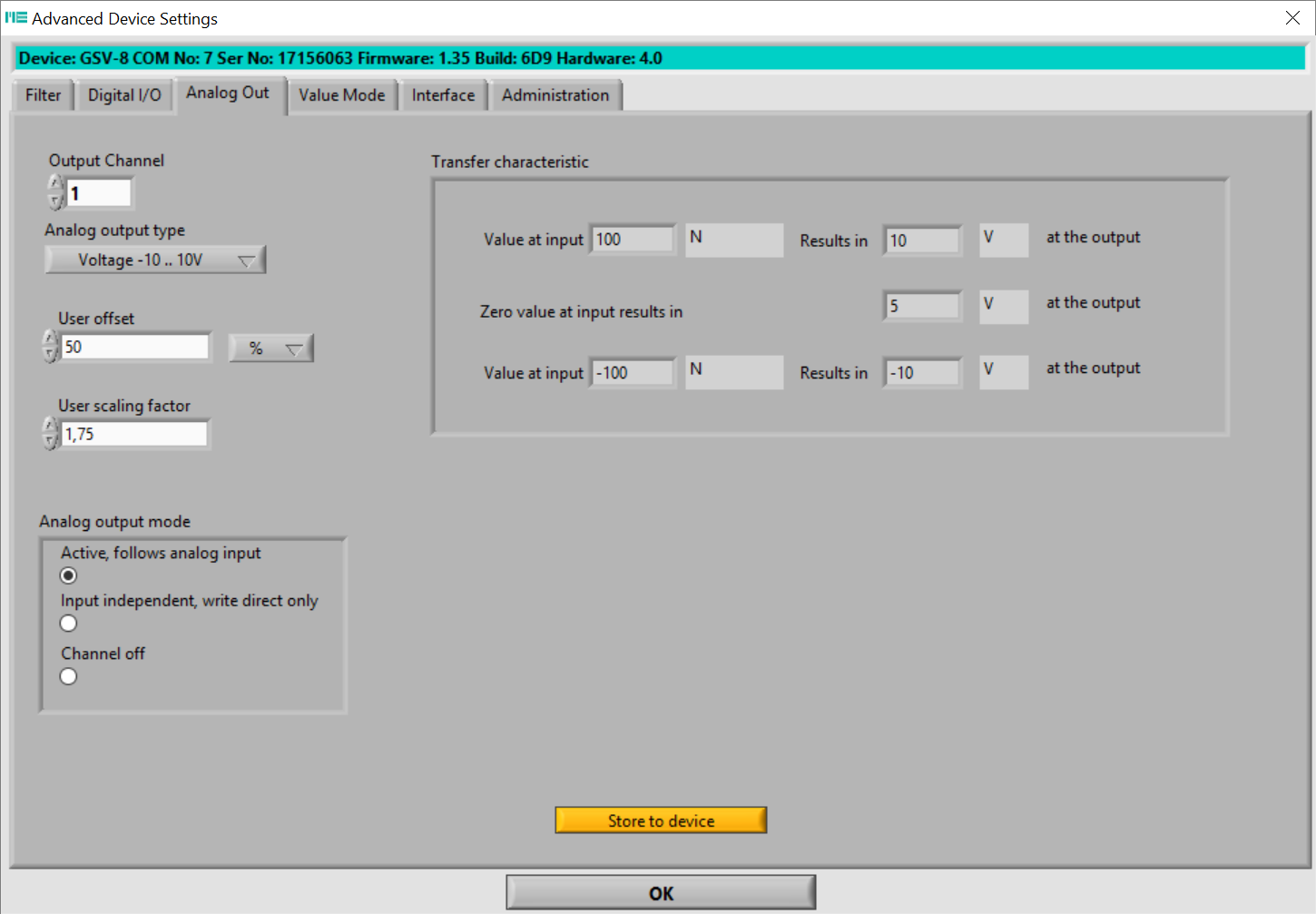Switch to the Administration tab
The height and width of the screenshot is (914, 1316).
click(555, 95)
